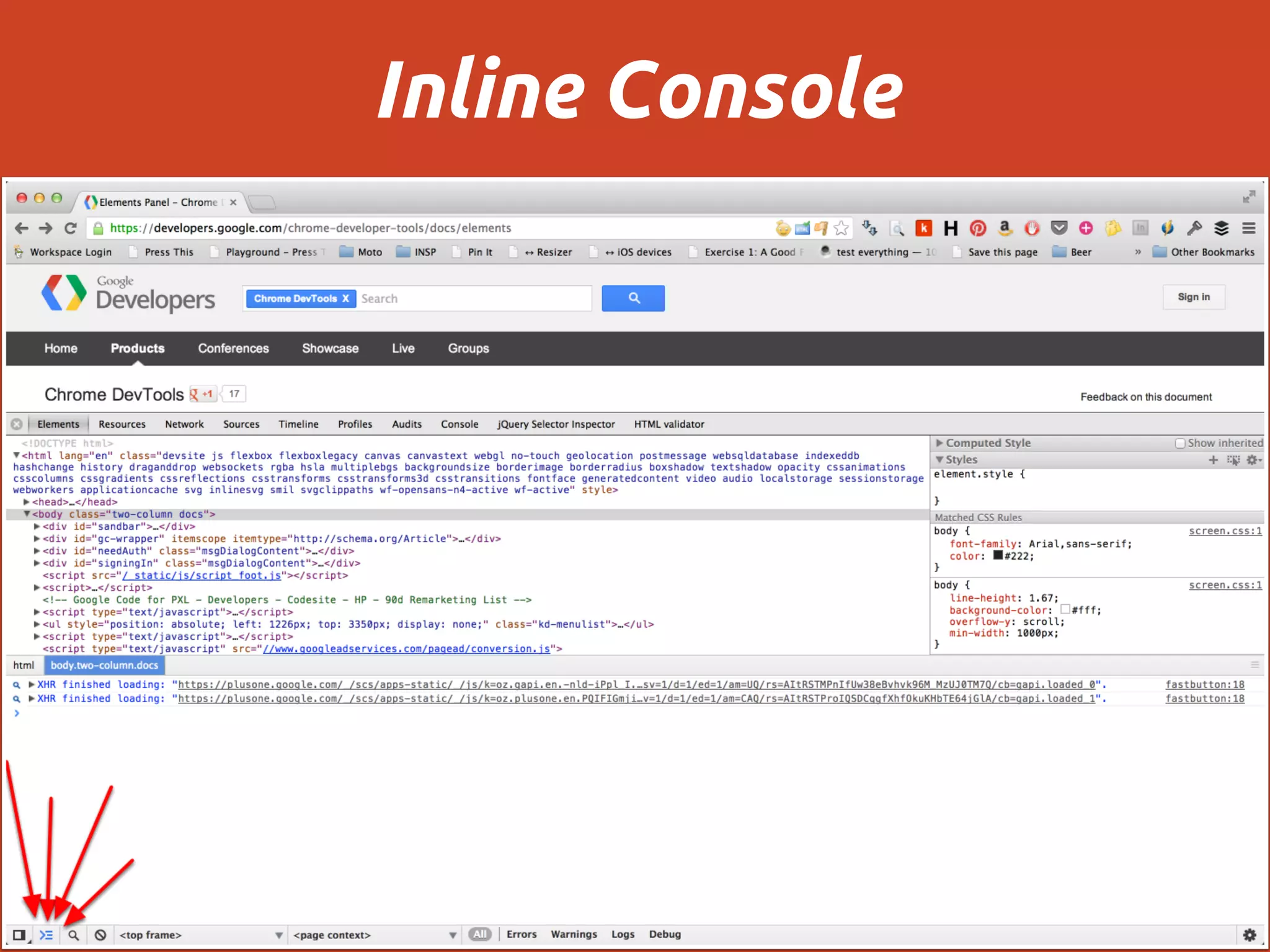Click the browser address bar URL

(311, 228)
